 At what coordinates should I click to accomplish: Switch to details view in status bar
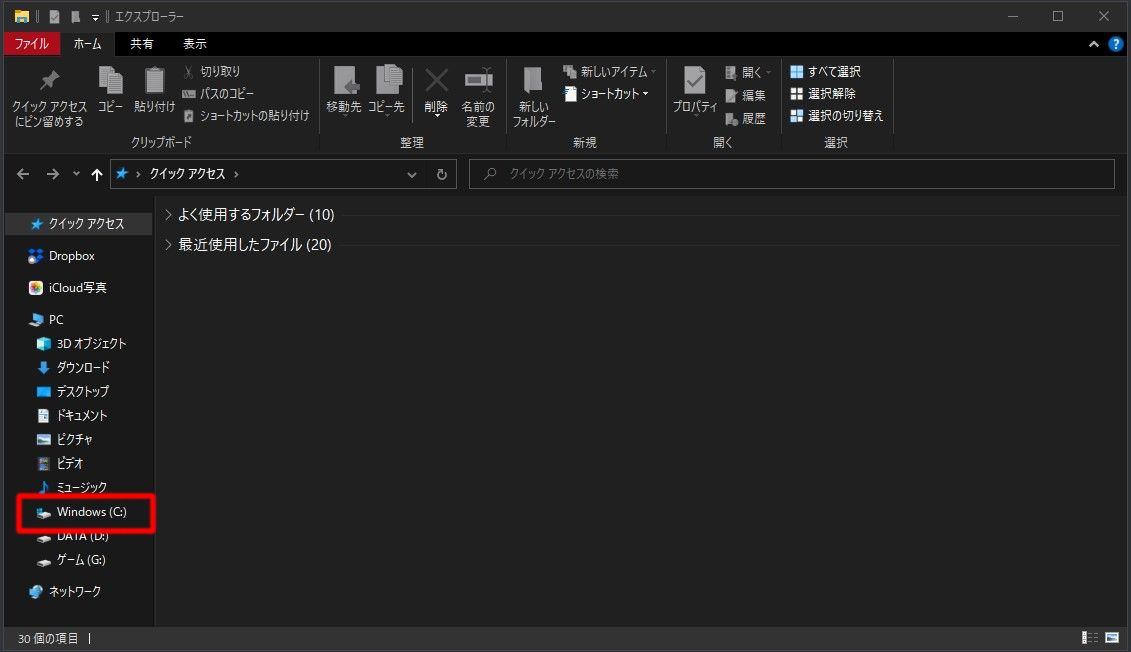coord(1090,637)
